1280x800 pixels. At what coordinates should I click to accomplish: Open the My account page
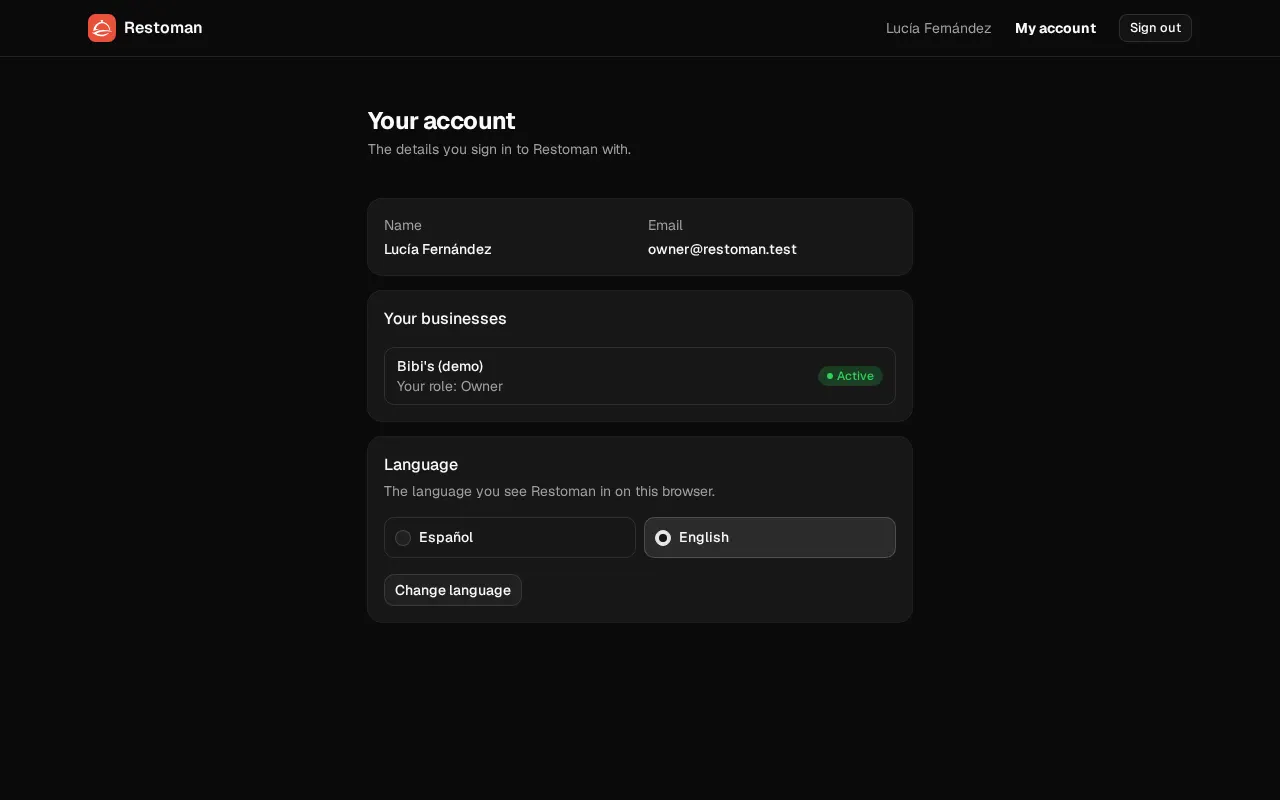pos(1055,28)
